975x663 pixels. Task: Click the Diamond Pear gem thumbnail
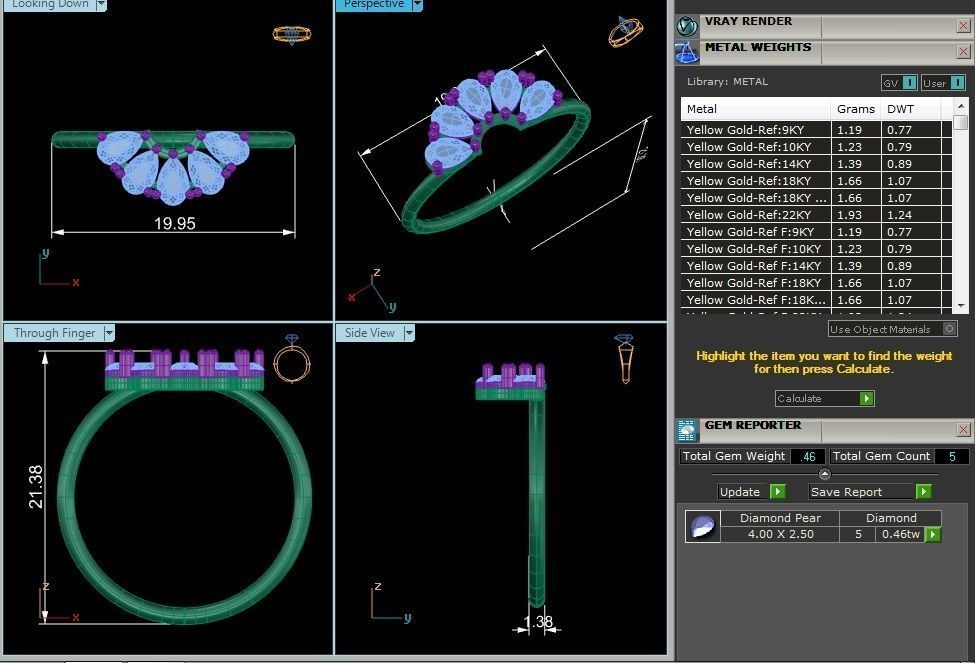tap(703, 526)
